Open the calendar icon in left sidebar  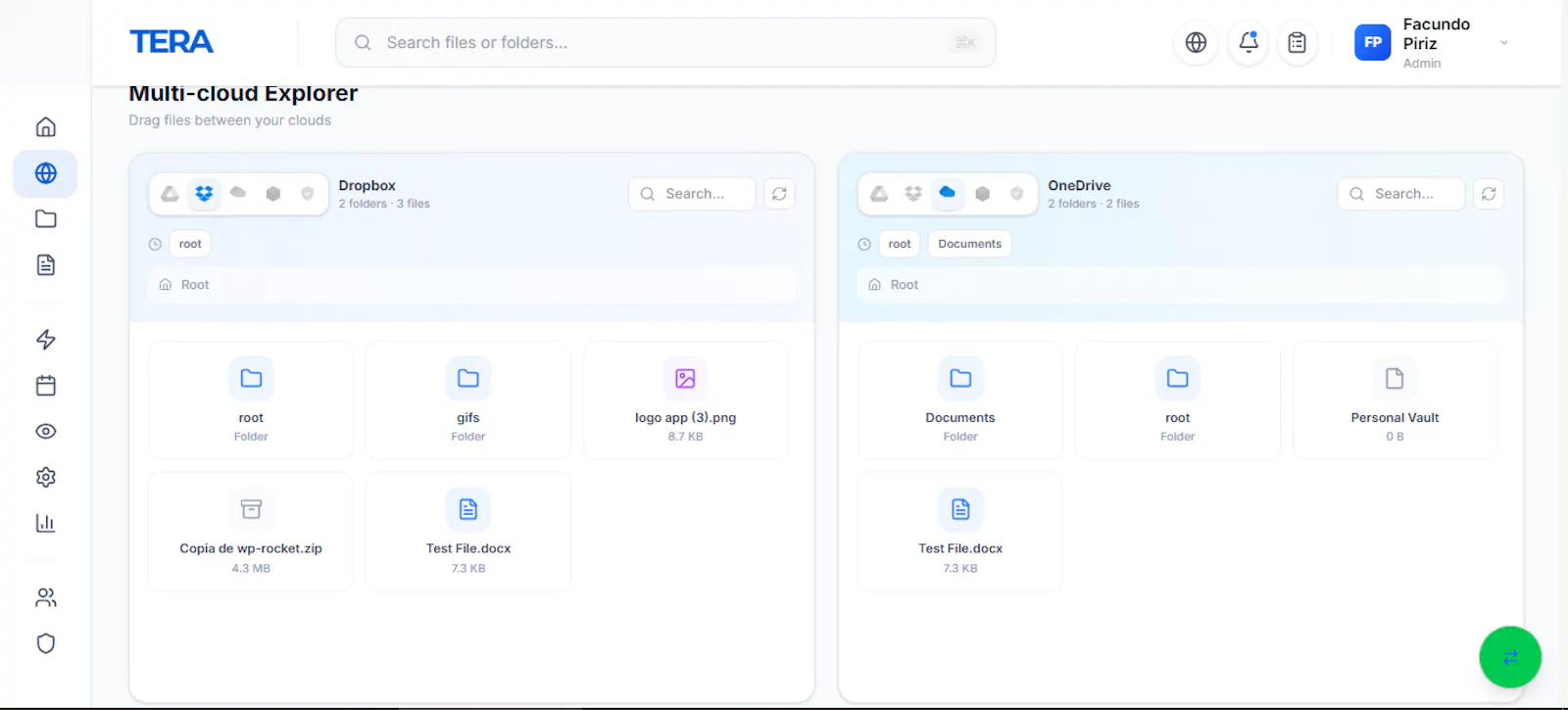[45, 386]
